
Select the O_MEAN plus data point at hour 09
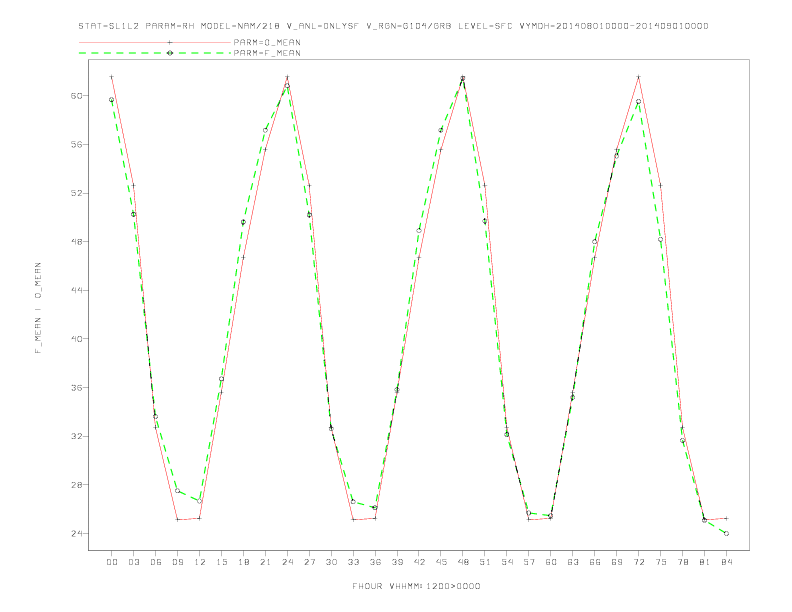[177, 520]
